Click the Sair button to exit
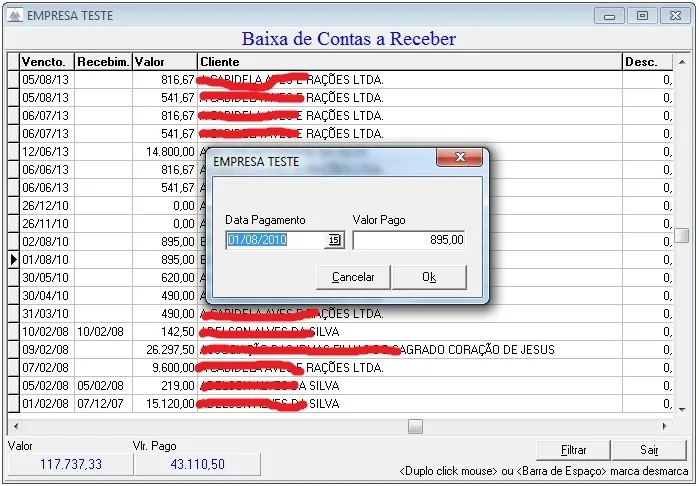Screen dimensions: 699x486 [649, 450]
